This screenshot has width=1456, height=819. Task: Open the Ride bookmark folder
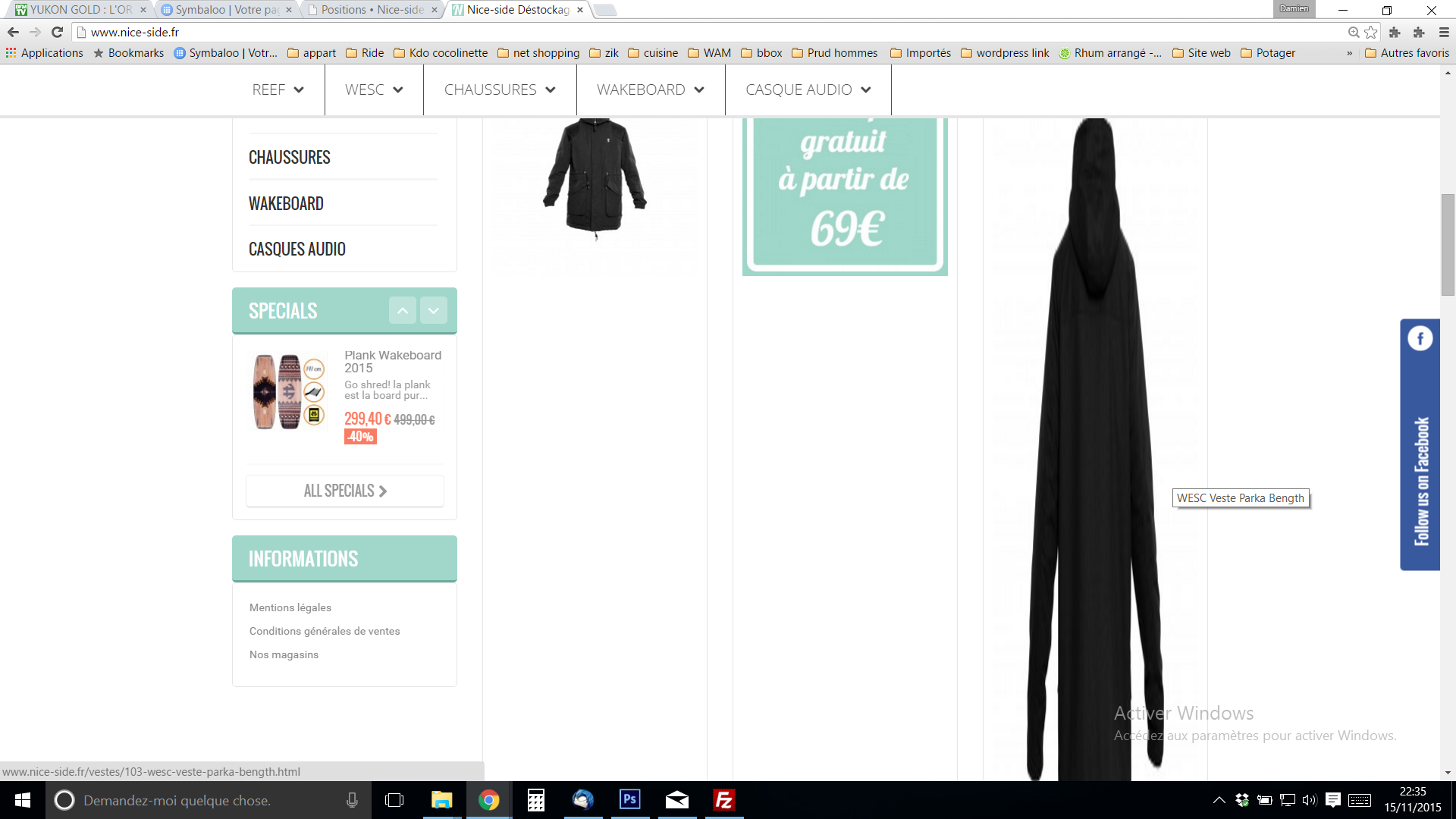pyautogui.click(x=365, y=53)
